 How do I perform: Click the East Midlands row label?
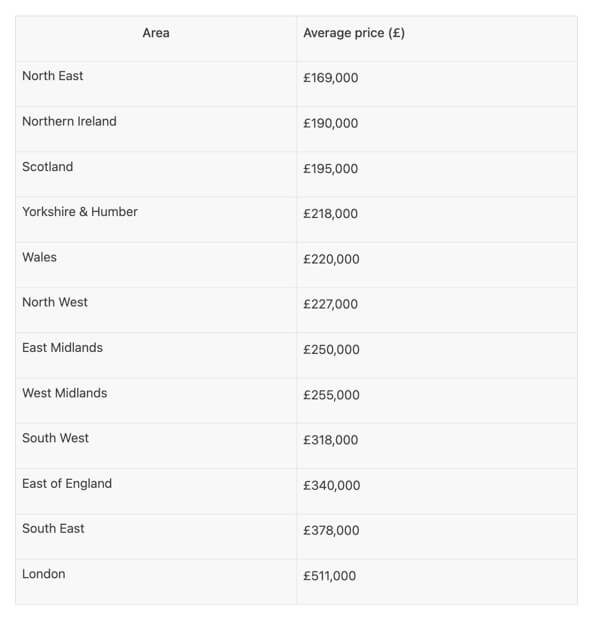pos(62,347)
